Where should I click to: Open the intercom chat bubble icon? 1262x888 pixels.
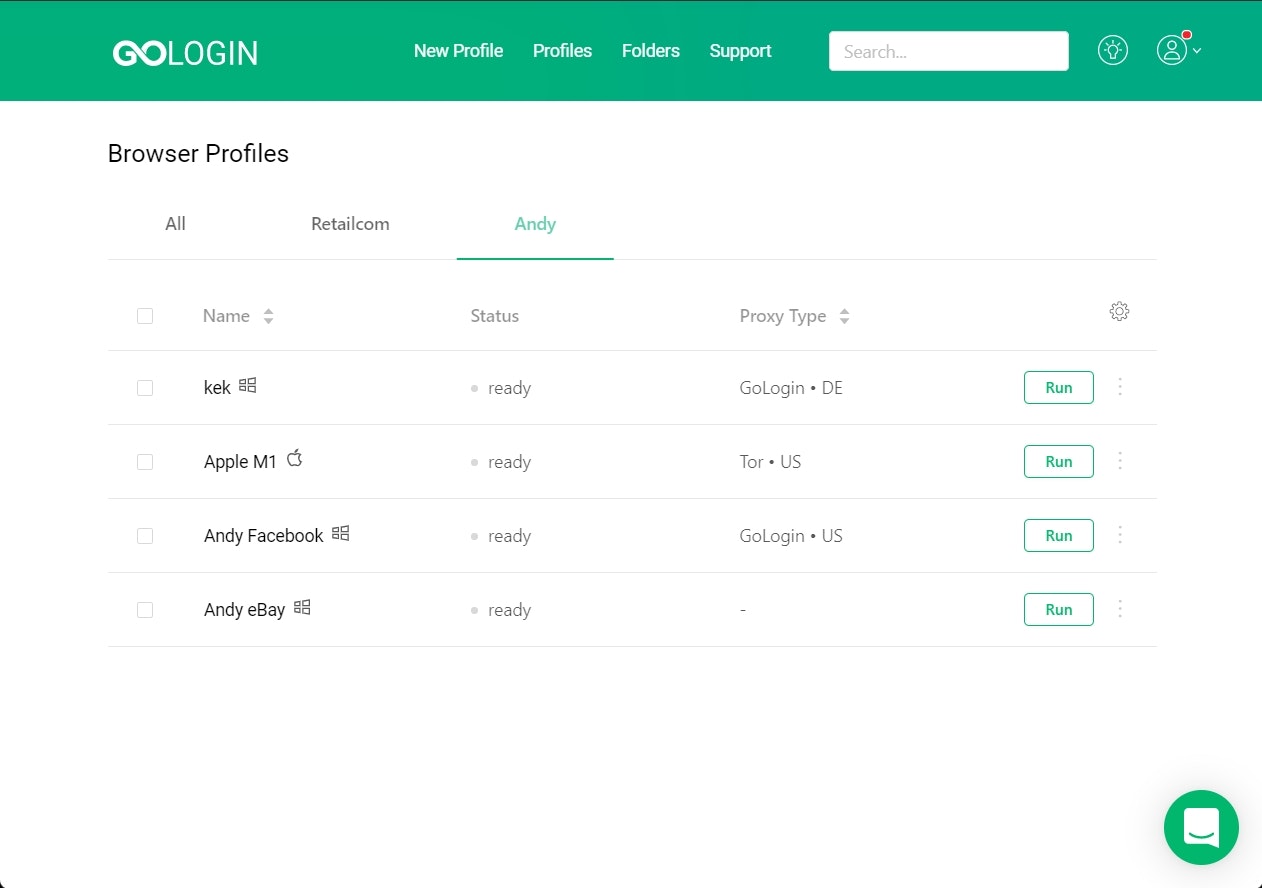1201,827
